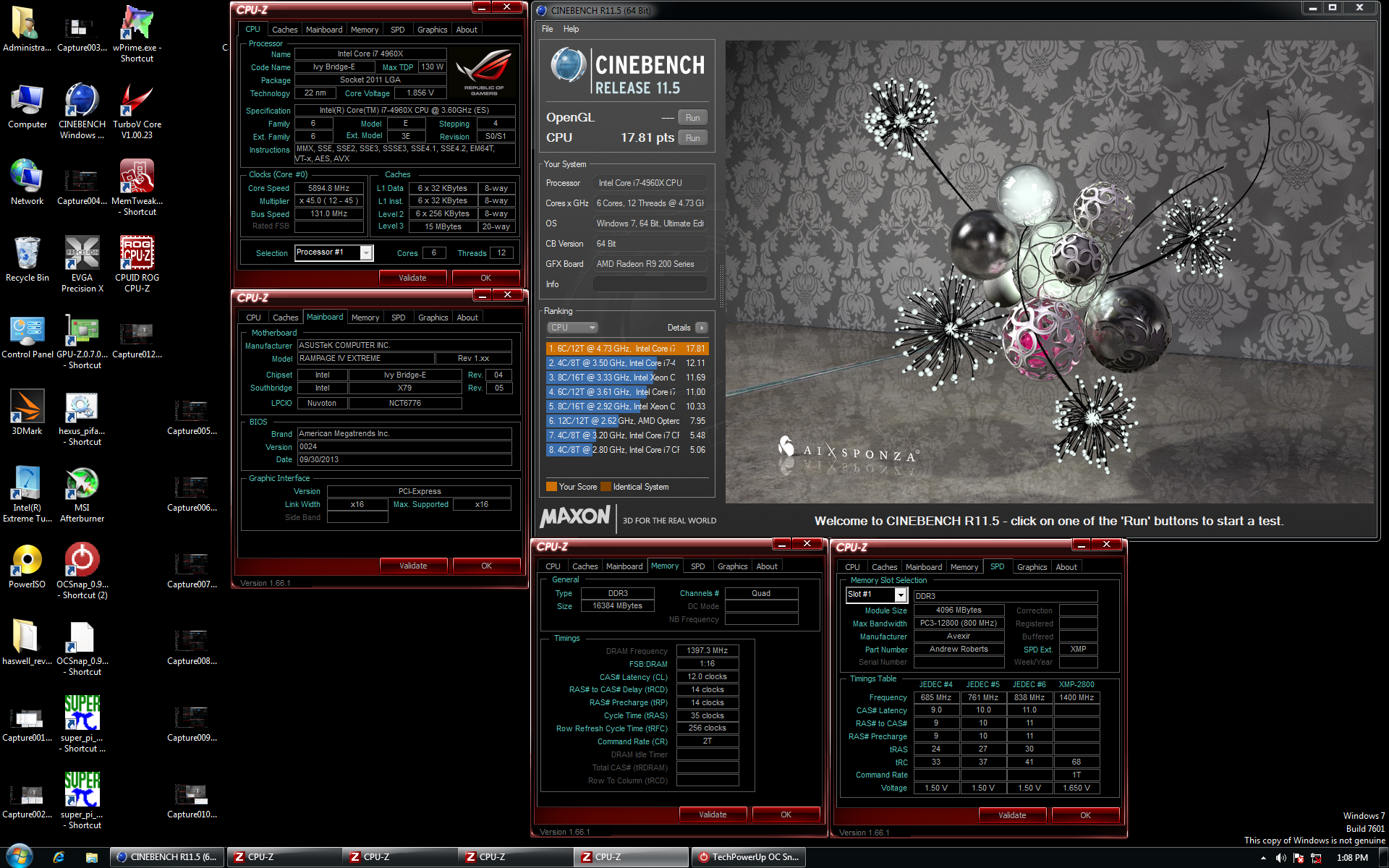Viewport: 1389px width, 868px height.
Task: Open the Help menu in Cinebench
Action: tap(571, 29)
